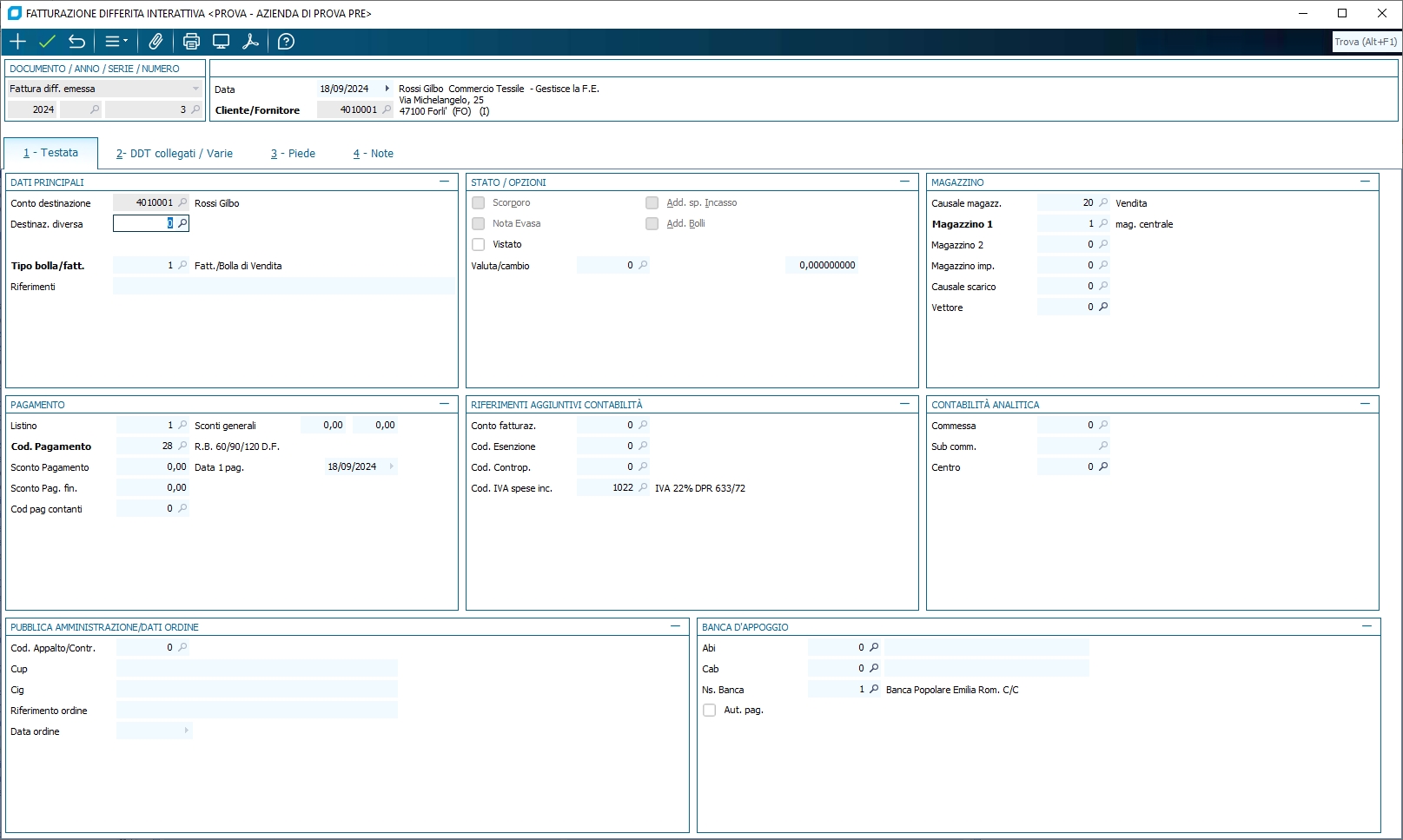Tick the Aut. pag. checkbox
This screenshot has height=840, width=1403.
710,711
